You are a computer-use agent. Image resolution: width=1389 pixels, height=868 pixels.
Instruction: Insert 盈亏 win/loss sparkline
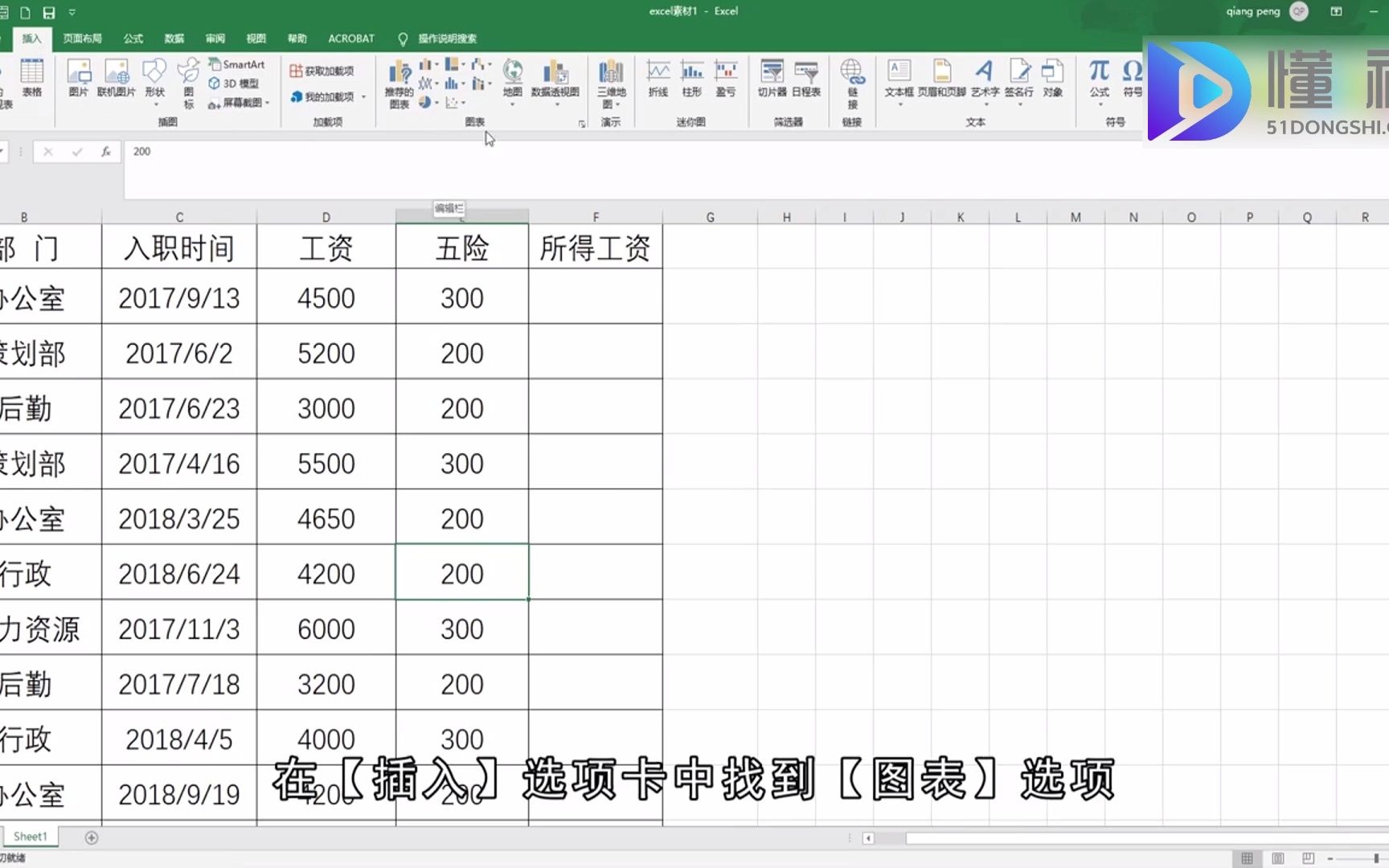click(726, 78)
